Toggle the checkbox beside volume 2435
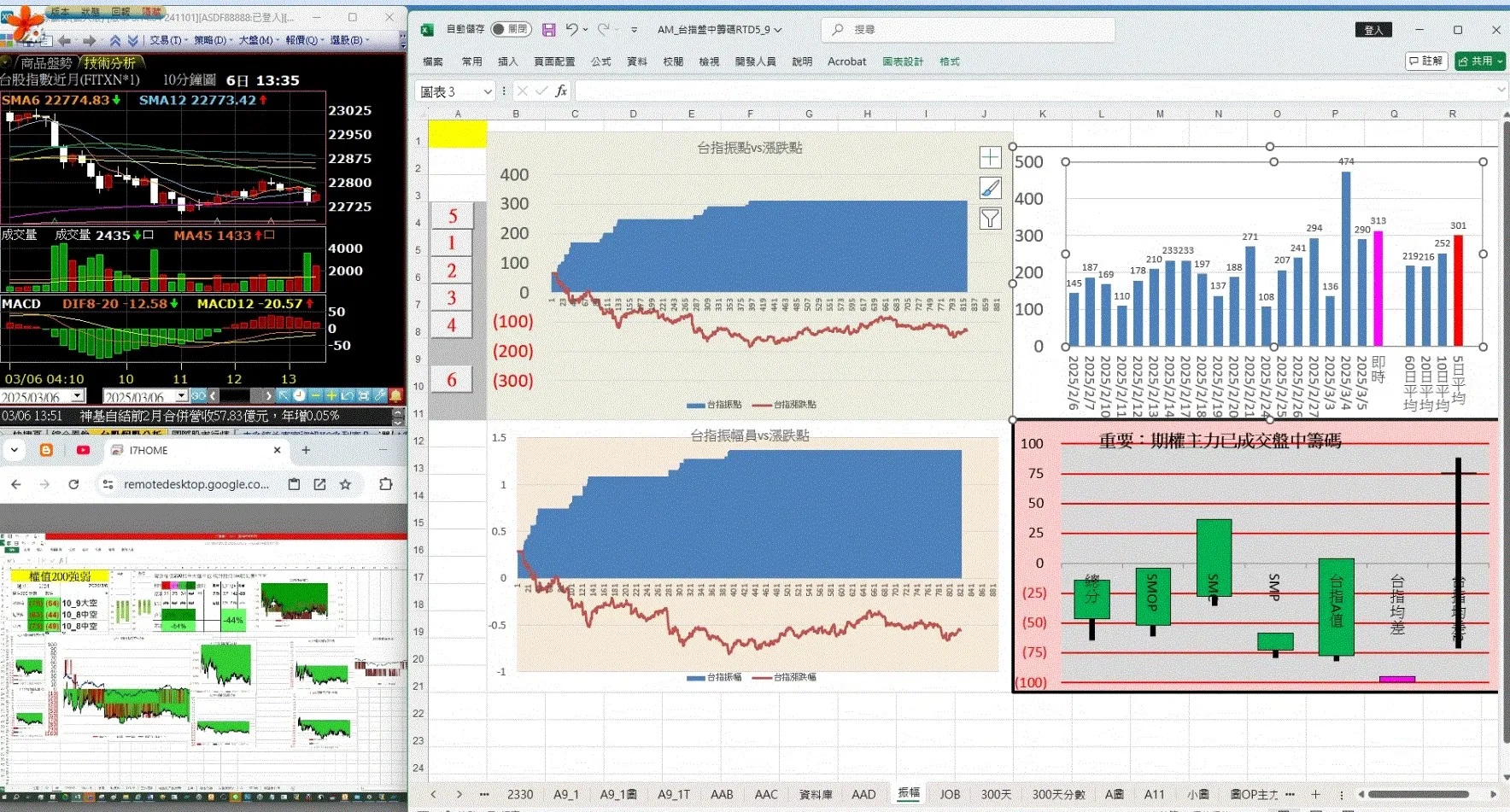 (x=149, y=235)
